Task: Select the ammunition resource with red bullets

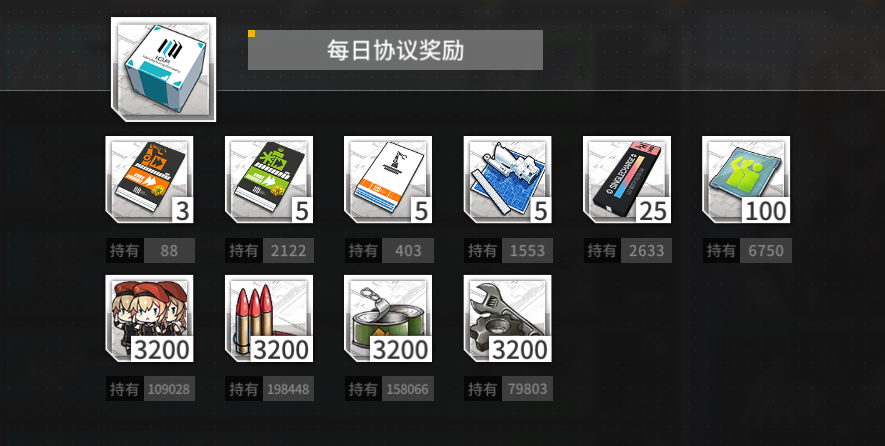Action: point(269,318)
